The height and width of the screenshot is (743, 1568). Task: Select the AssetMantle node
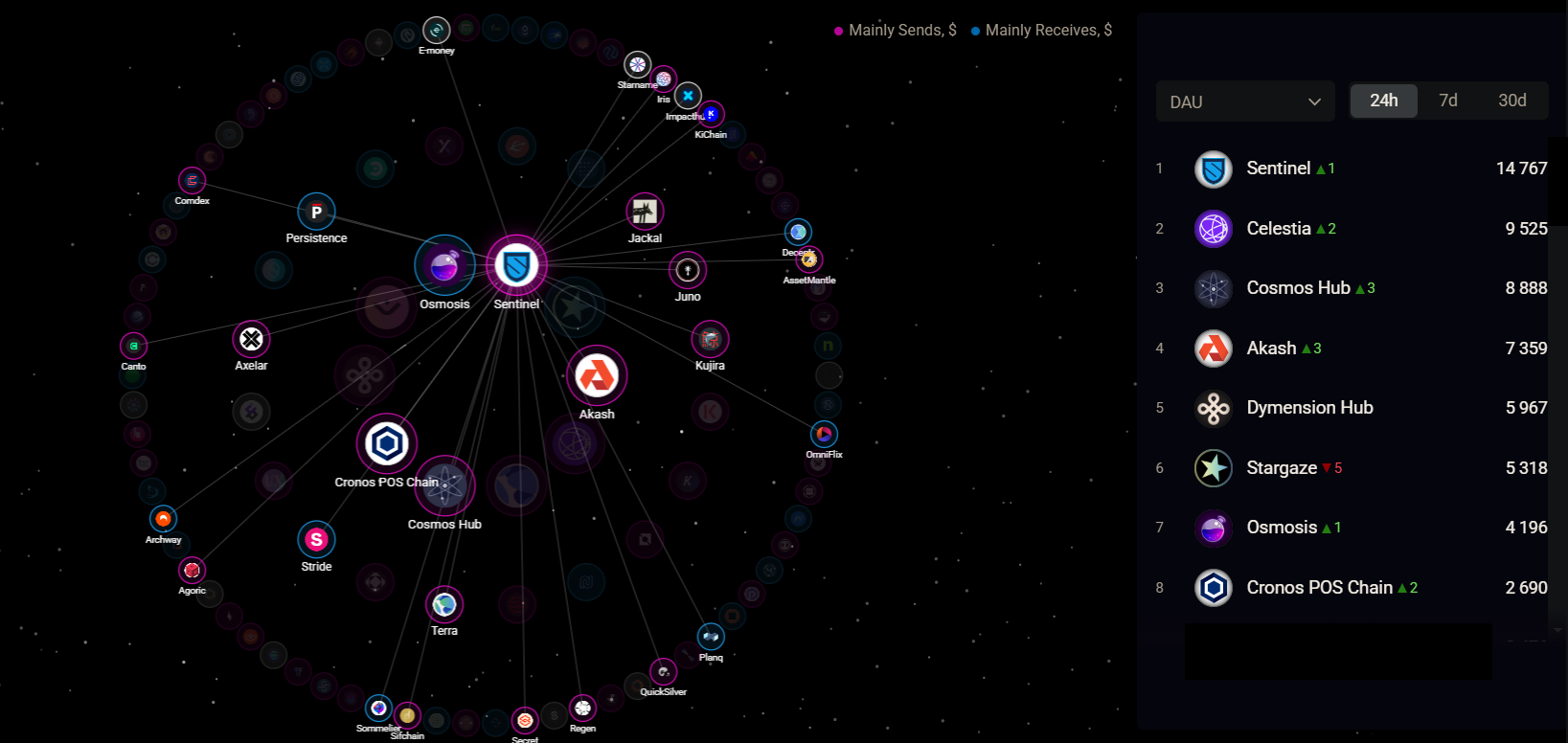tap(809, 259)
